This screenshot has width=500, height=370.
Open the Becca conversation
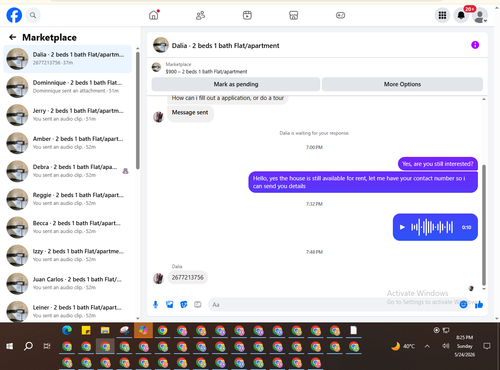tap(68, 227)
